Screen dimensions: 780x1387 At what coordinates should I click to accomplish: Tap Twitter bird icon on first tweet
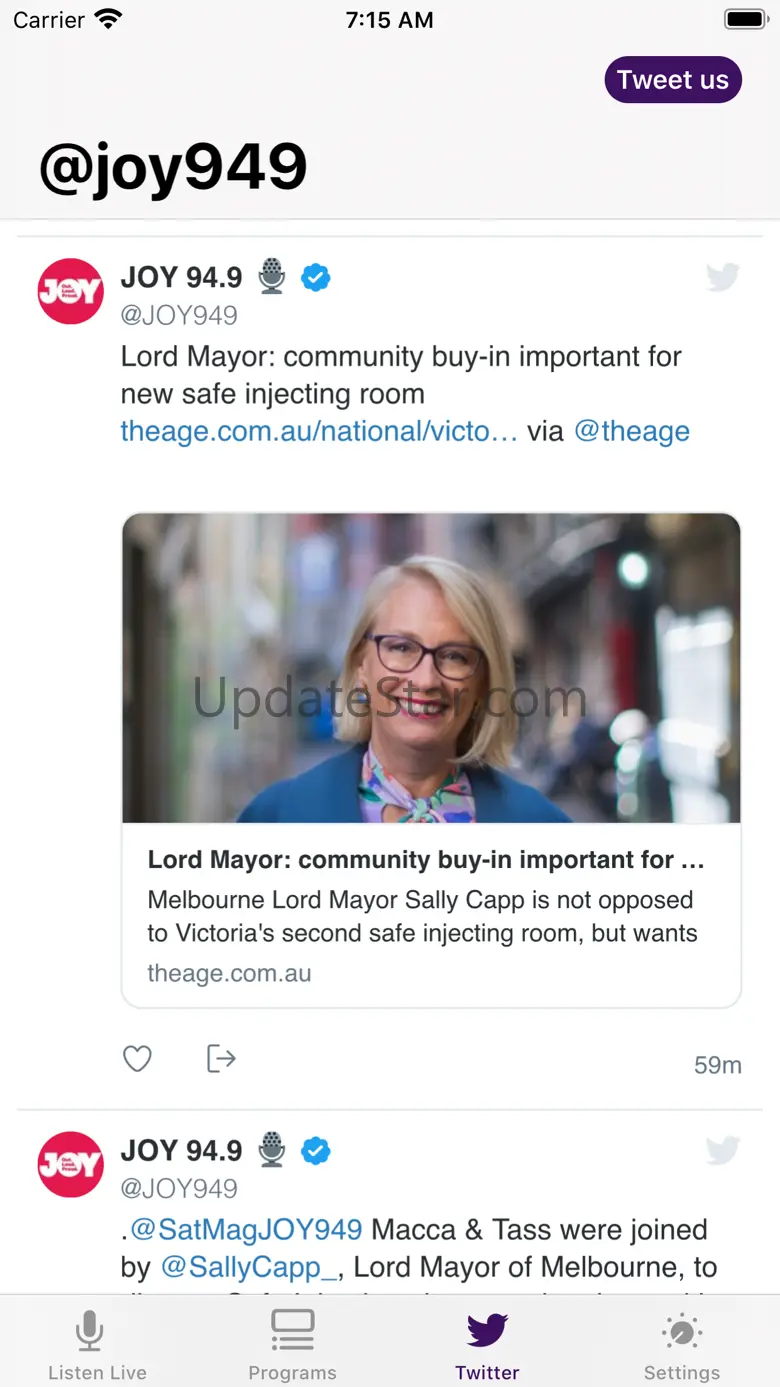pyautogui.click(x=722, y=277)
